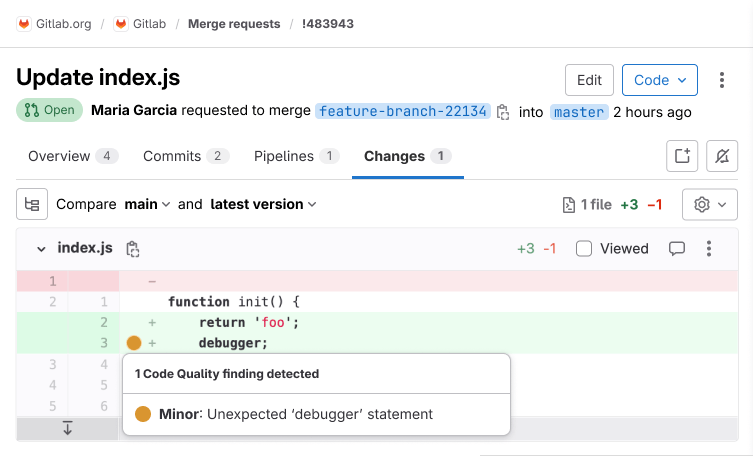This screenshot has width=753, height=456.
Task: Collapse the index.js file diff
Action: coord(41,249)
